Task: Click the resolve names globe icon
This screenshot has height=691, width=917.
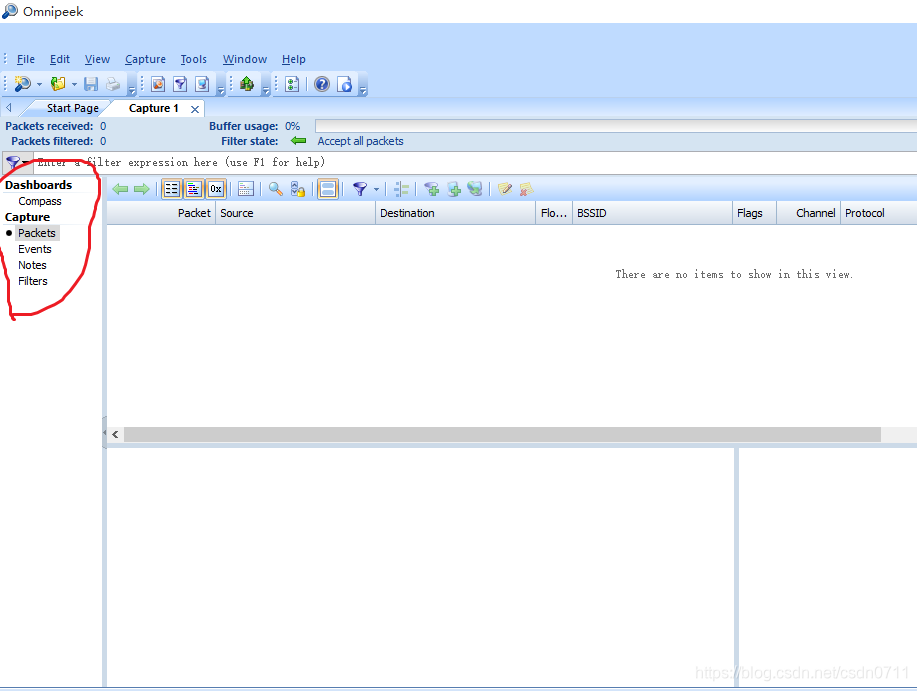Action: point(475,189)
